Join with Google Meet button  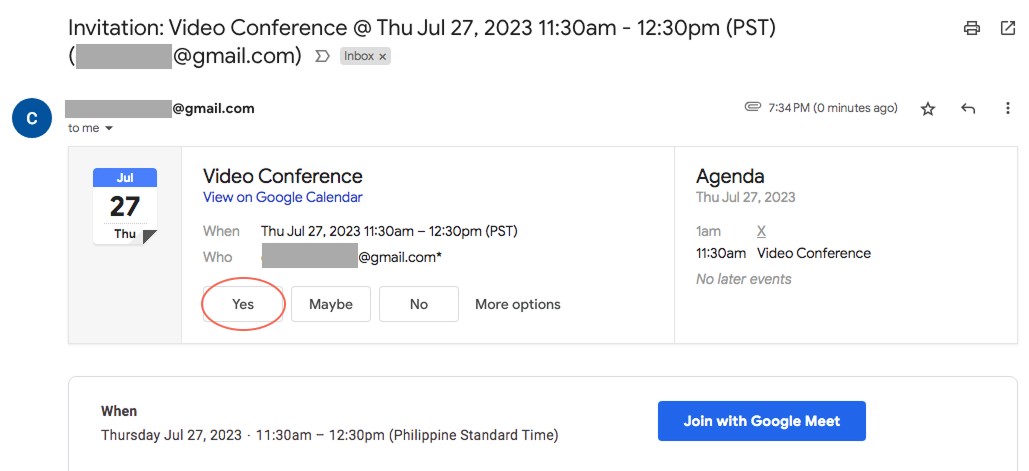pos(762,421)
